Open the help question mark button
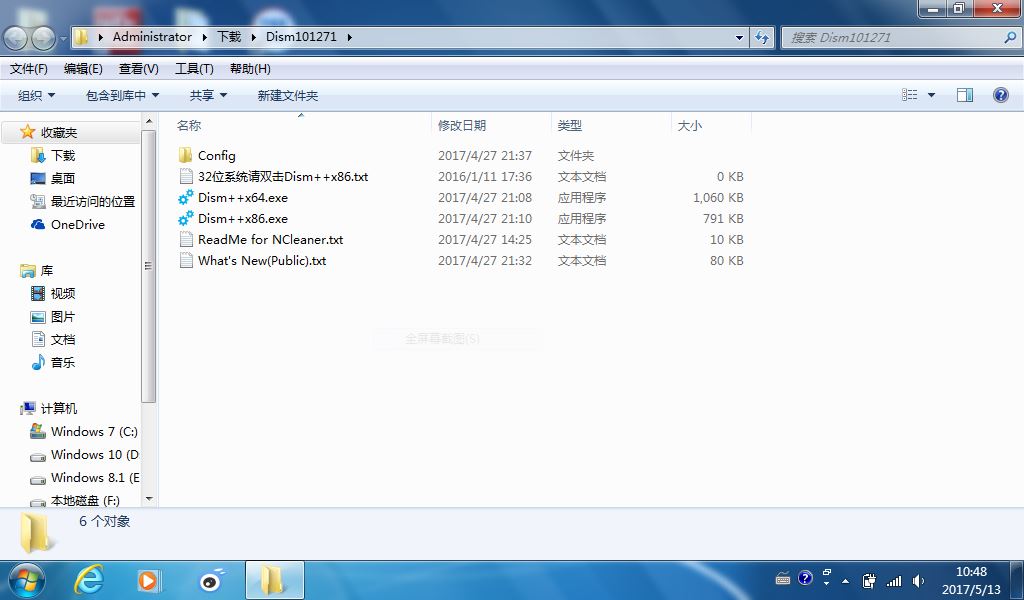 tap(1000, 95)
